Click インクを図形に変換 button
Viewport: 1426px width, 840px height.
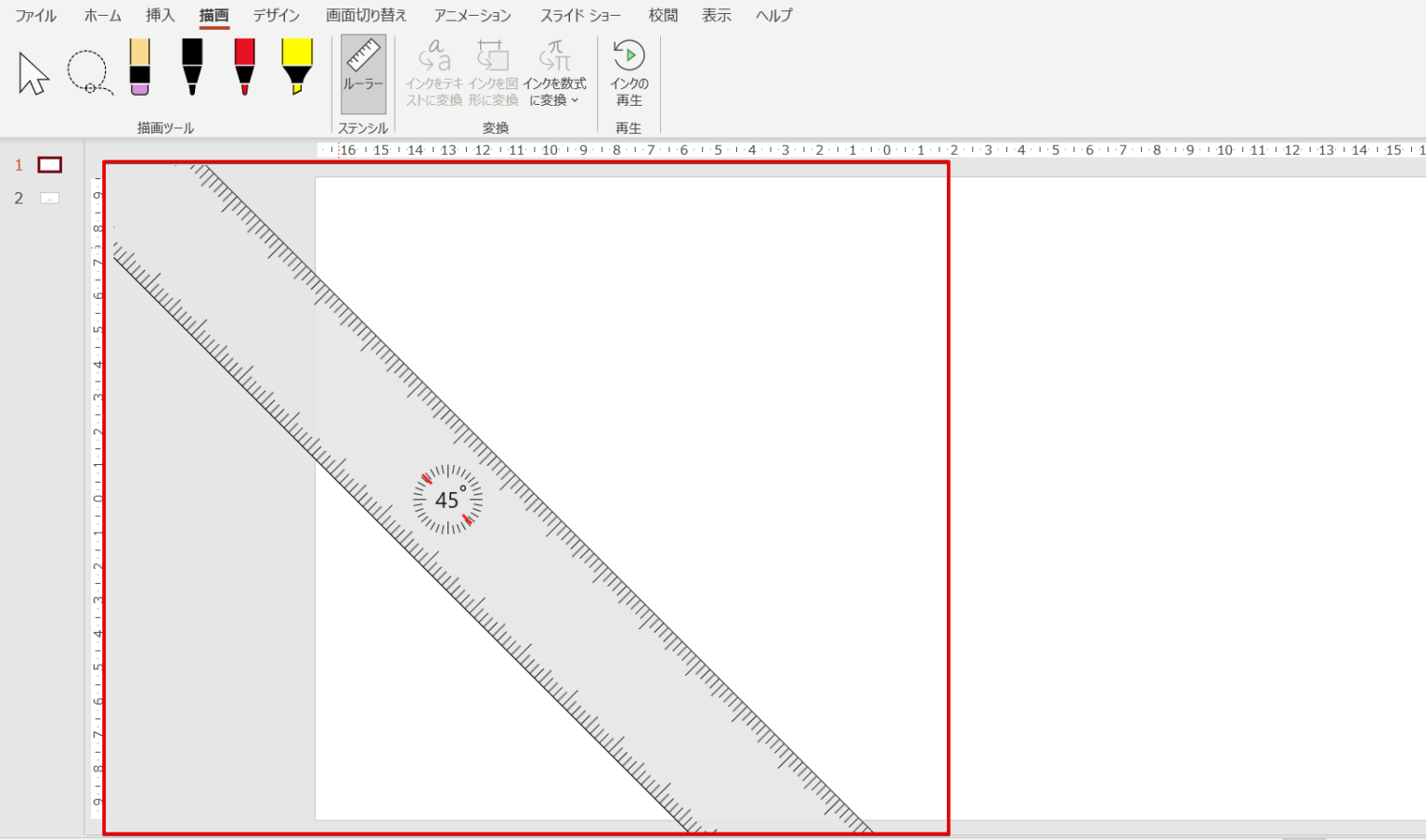[493, 74]
